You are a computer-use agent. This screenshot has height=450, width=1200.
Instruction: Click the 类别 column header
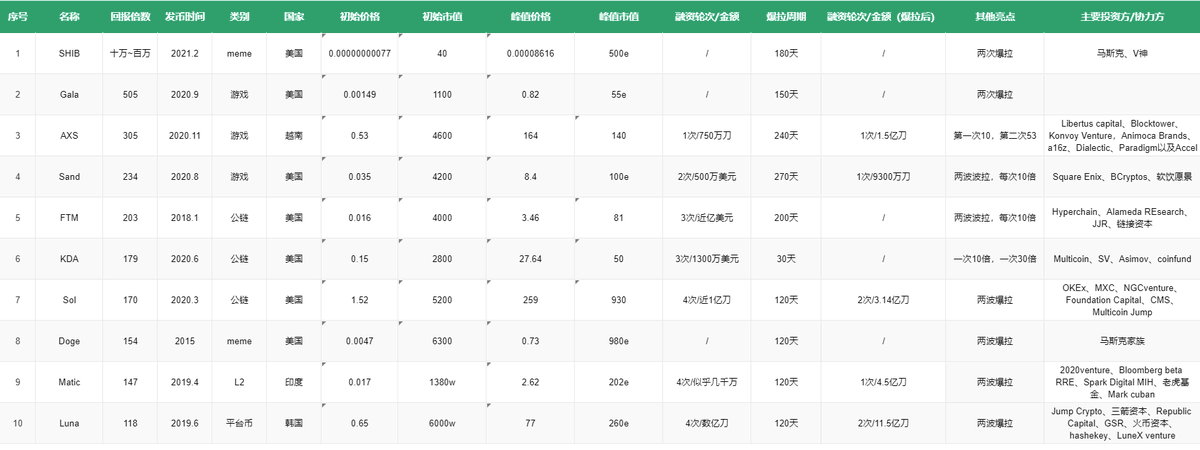click(239, 17)
